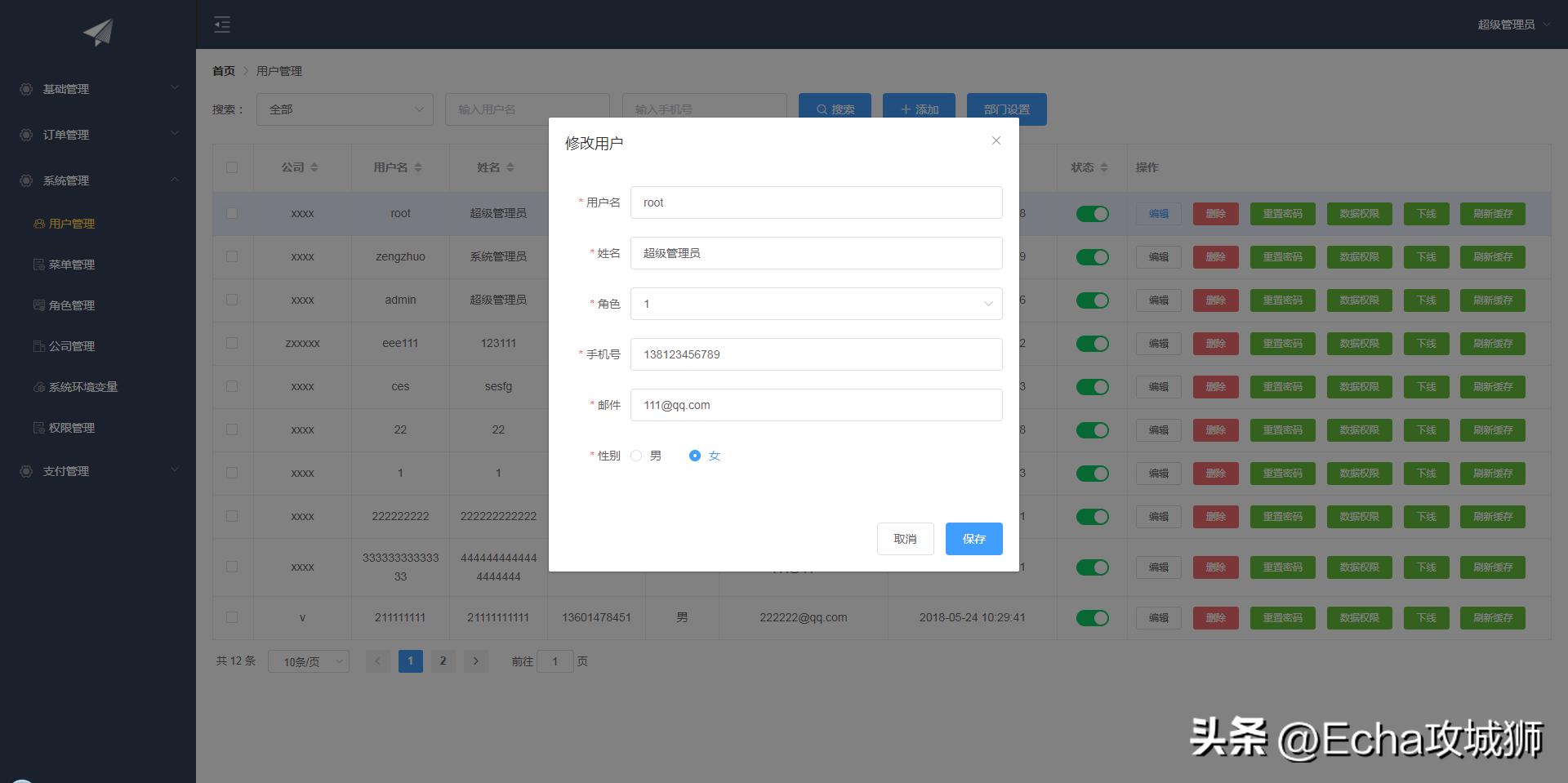
Task: Click the magnifier icon on 搜索 button
Action: 822,109
